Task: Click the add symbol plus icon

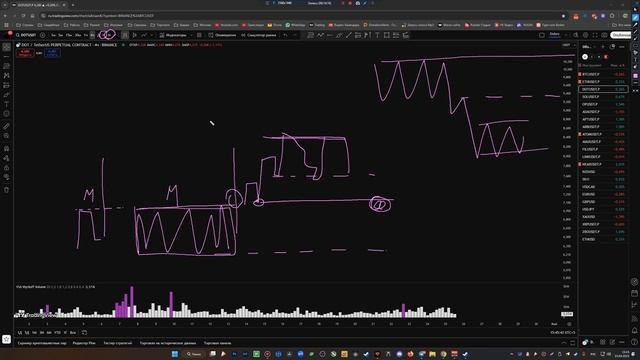Action: coord(42,35)
